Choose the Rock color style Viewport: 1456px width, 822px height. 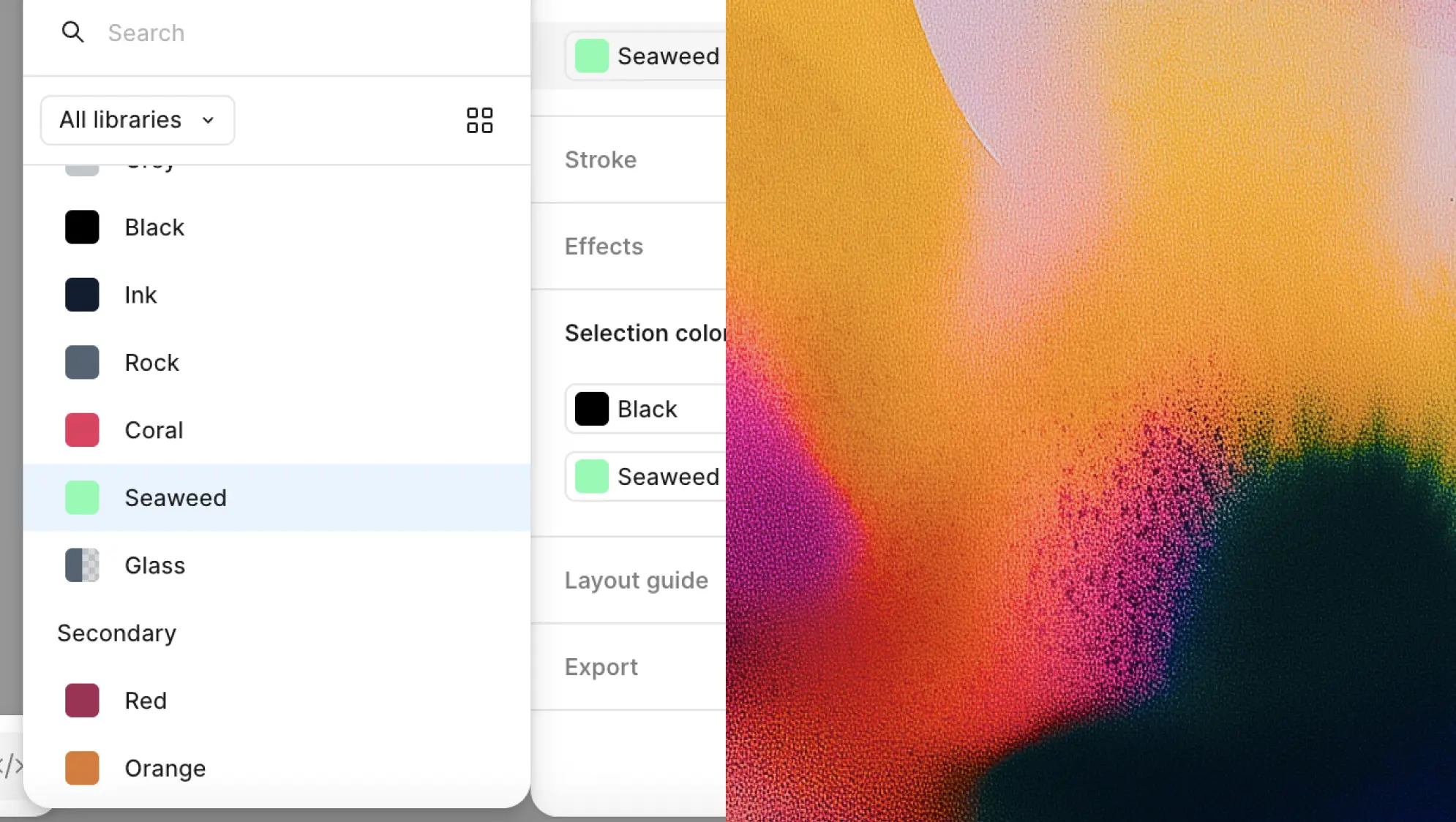277,363
